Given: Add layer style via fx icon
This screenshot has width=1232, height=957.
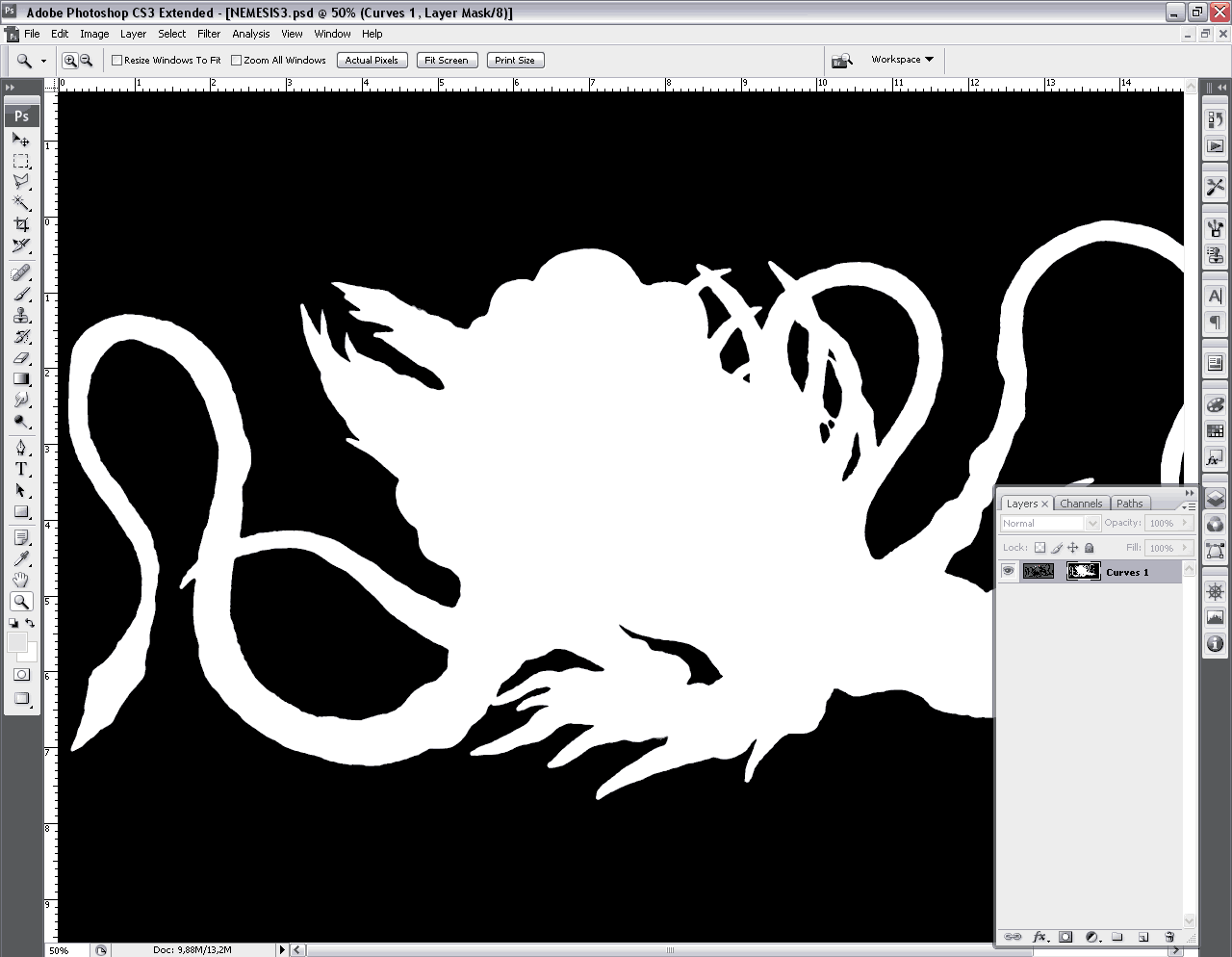Looking at the screenshot, I should (x=1039, y=937).
